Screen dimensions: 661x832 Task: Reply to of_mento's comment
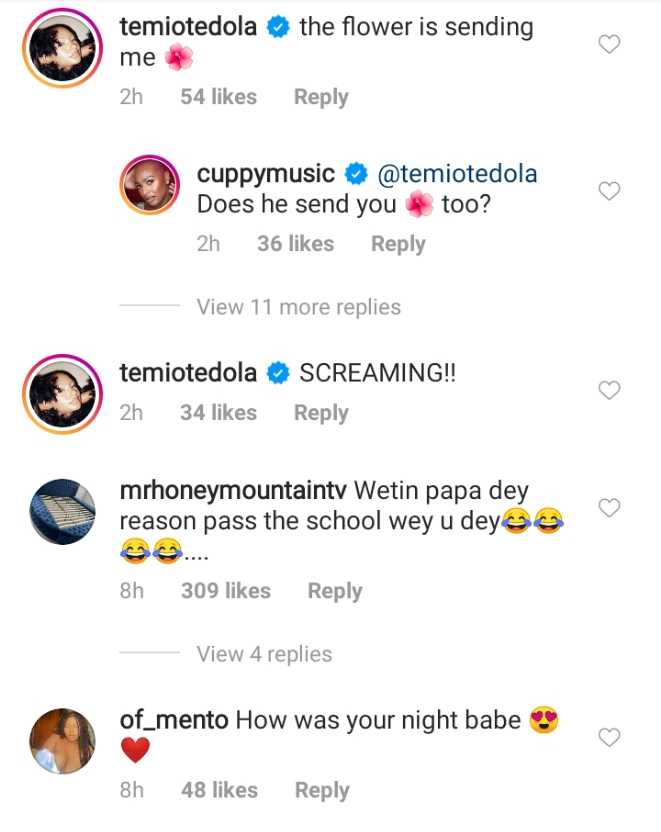[321, 790]
